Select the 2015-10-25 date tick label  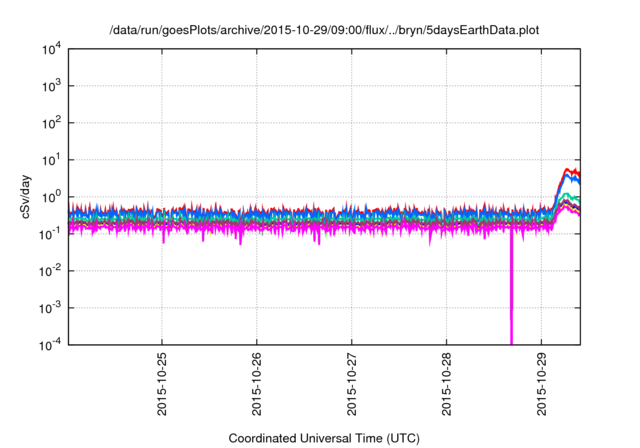point(162,384)
